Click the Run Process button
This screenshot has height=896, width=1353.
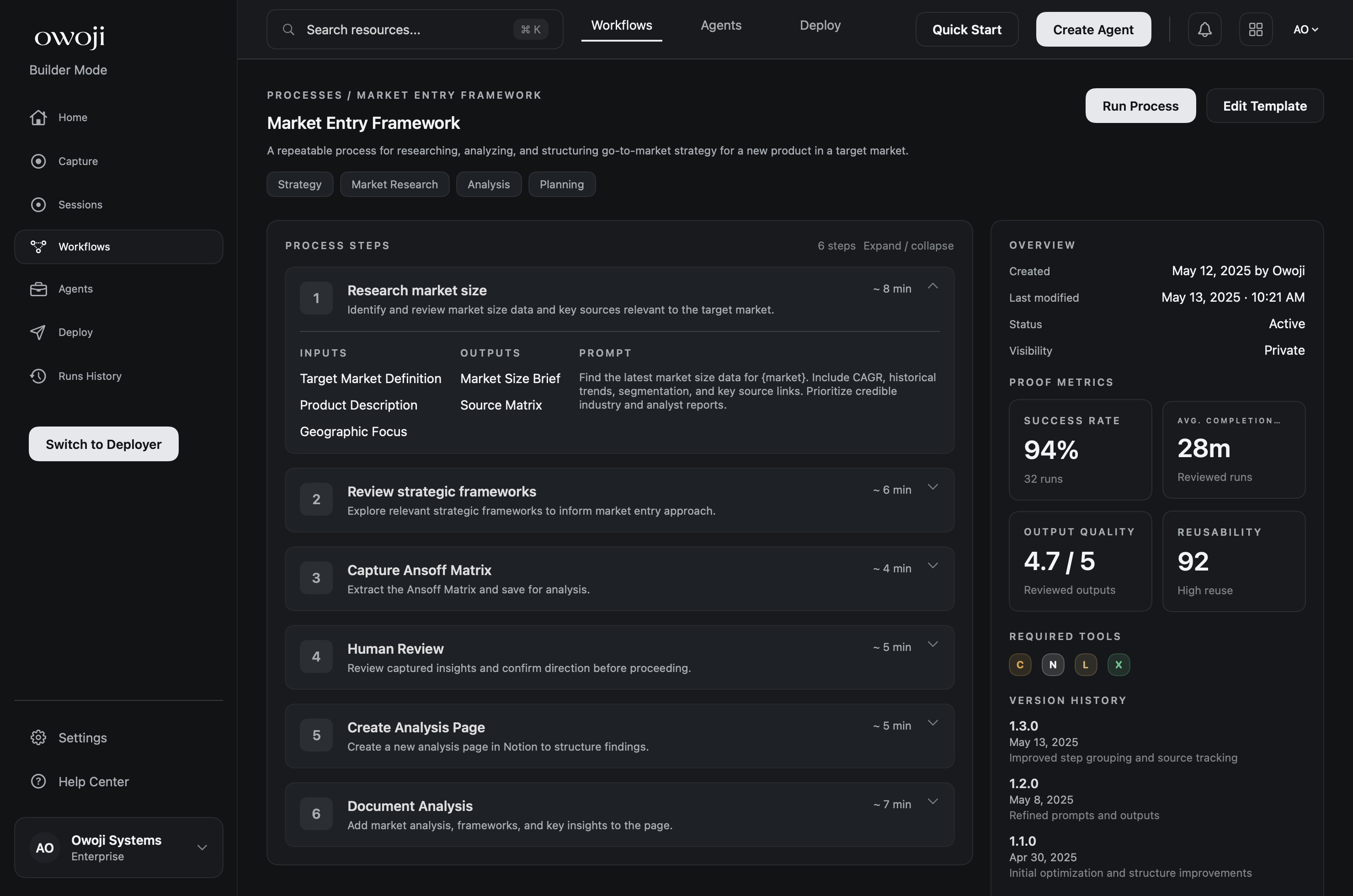point(1140,106)
